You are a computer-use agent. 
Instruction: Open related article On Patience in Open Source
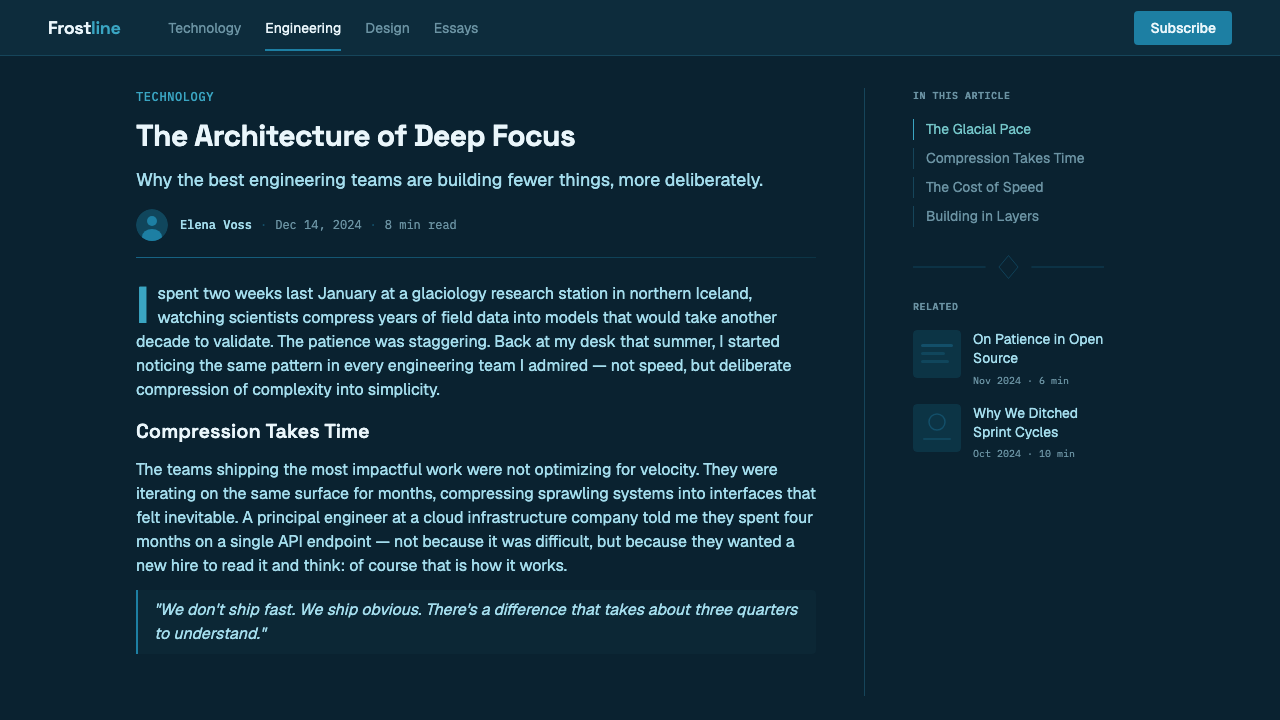(x=1038, y=349)
